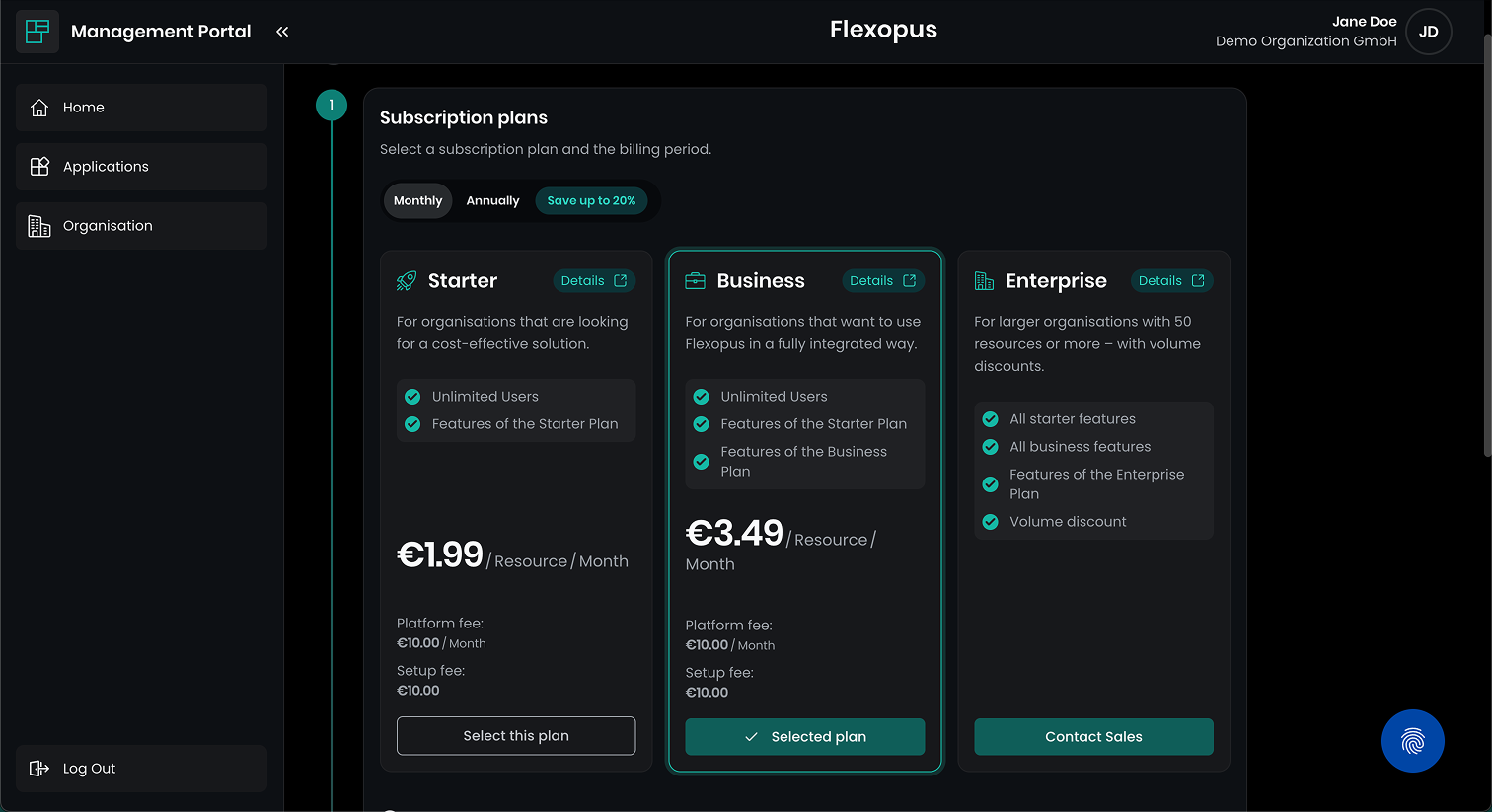Screen dimensions: 1492x812
Task: Open Business plan Details link
Action: tap(882, 281)
